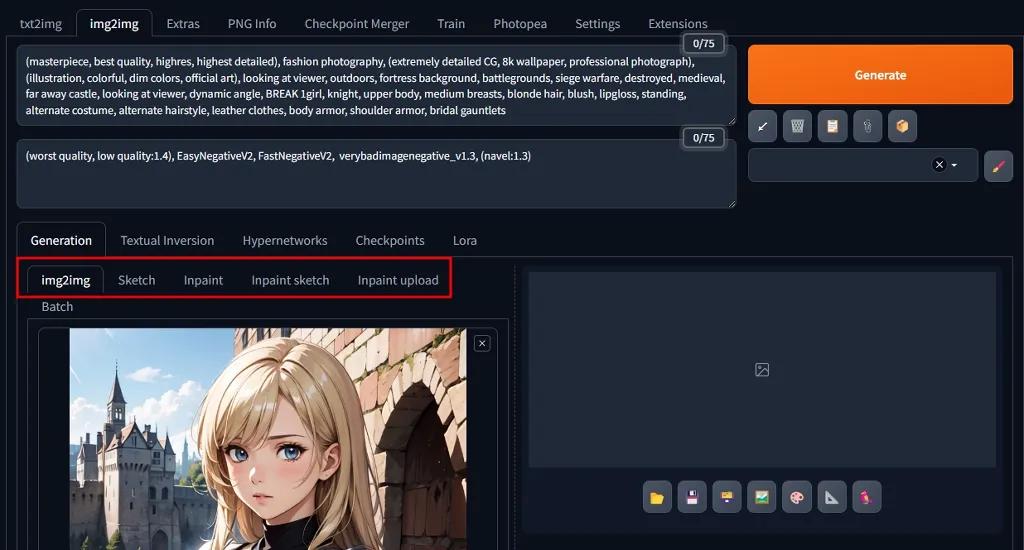
Task: Click the paintbrush edit styles icon
Action: tap(998, 166)
